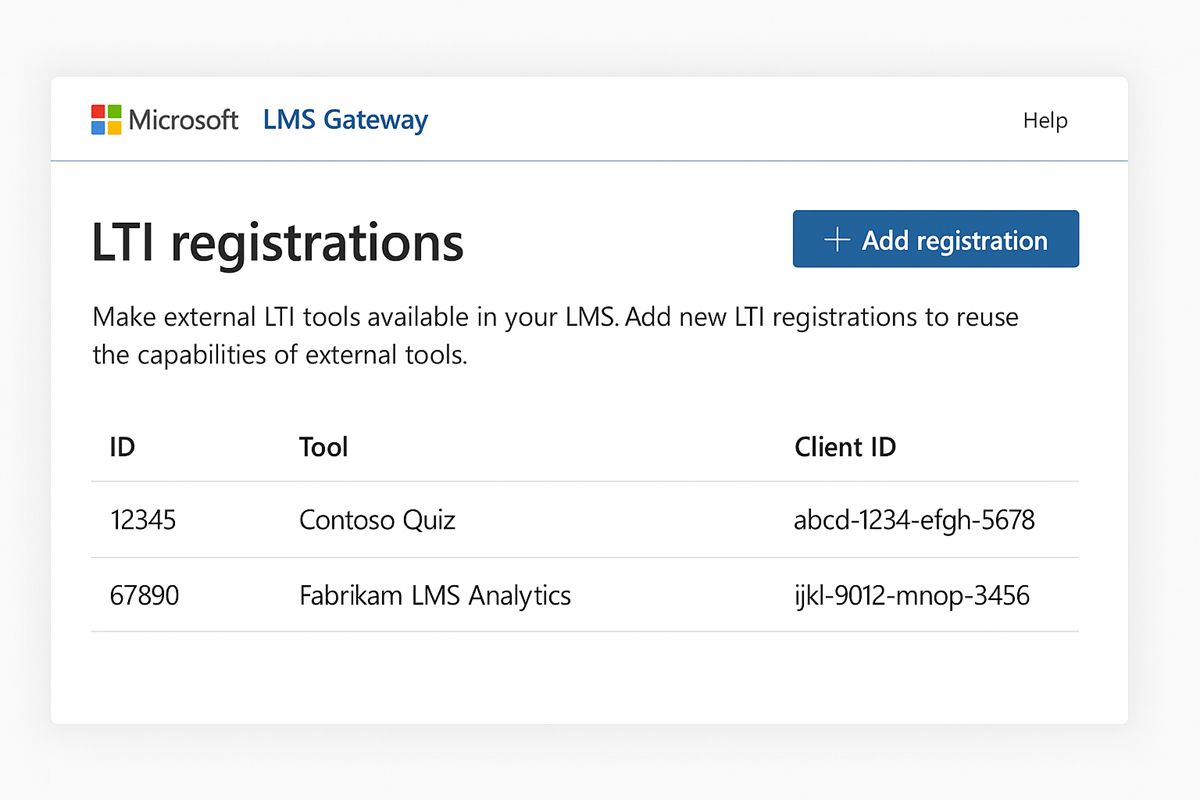
Task: Open the LMS Gateway home link
Action: click(x=345, y=121)
